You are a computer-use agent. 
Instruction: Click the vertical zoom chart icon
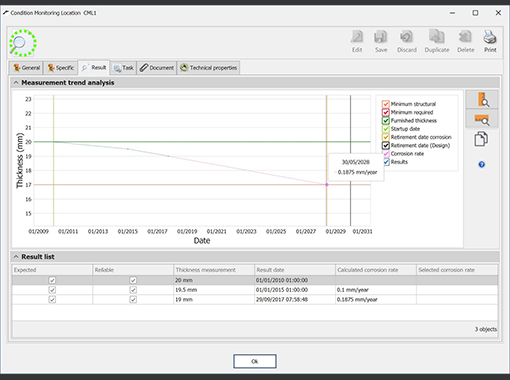pos(482,99)
